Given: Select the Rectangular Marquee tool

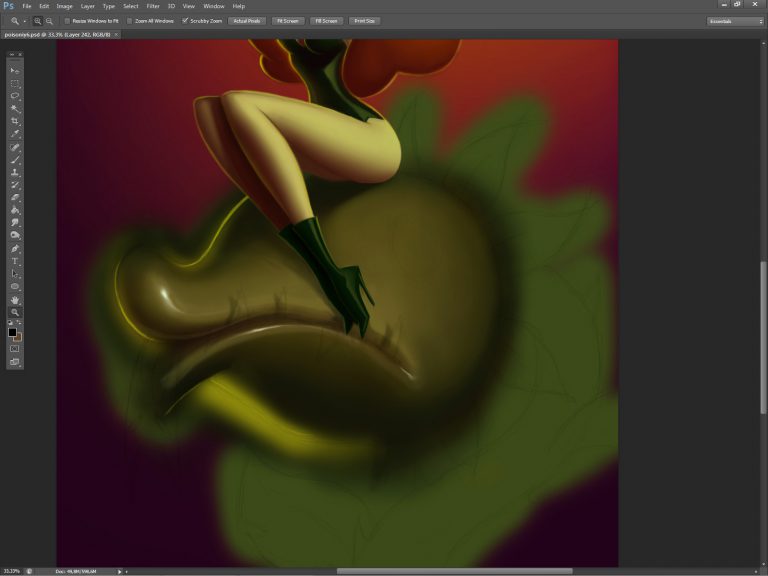Looking at the screenshot, I should 15,83.
